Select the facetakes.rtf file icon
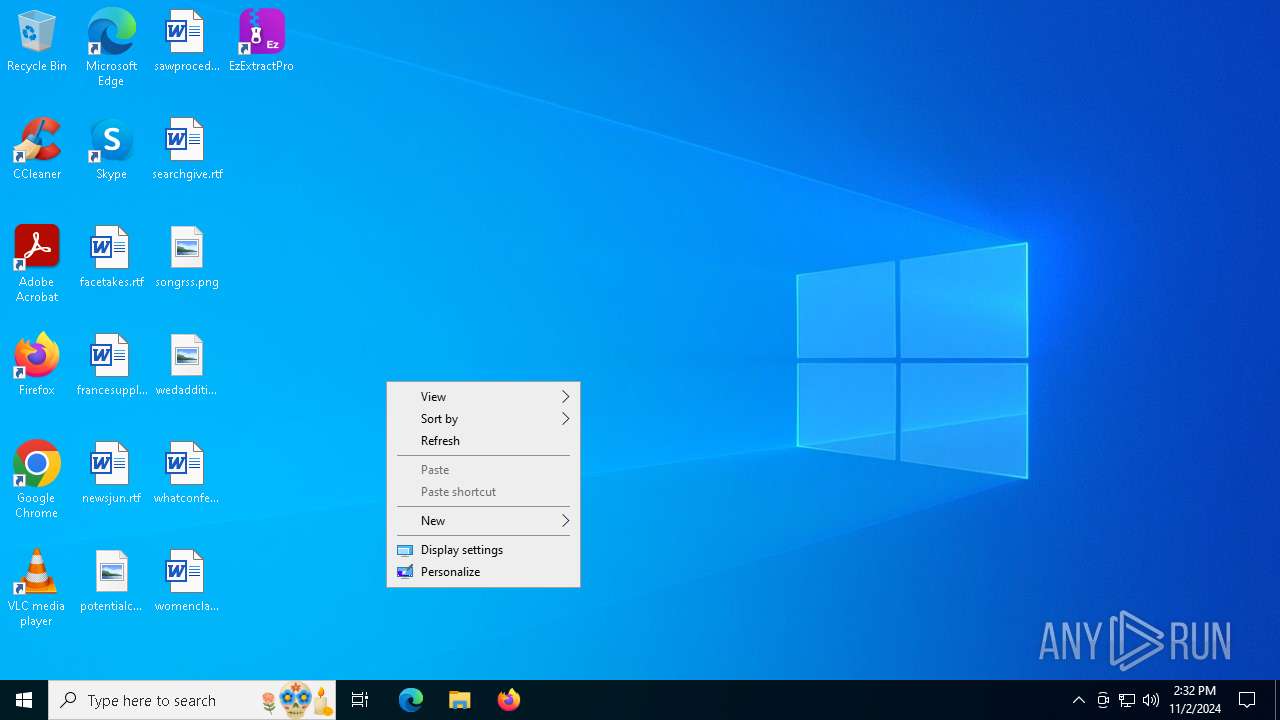 pos(111,258)
